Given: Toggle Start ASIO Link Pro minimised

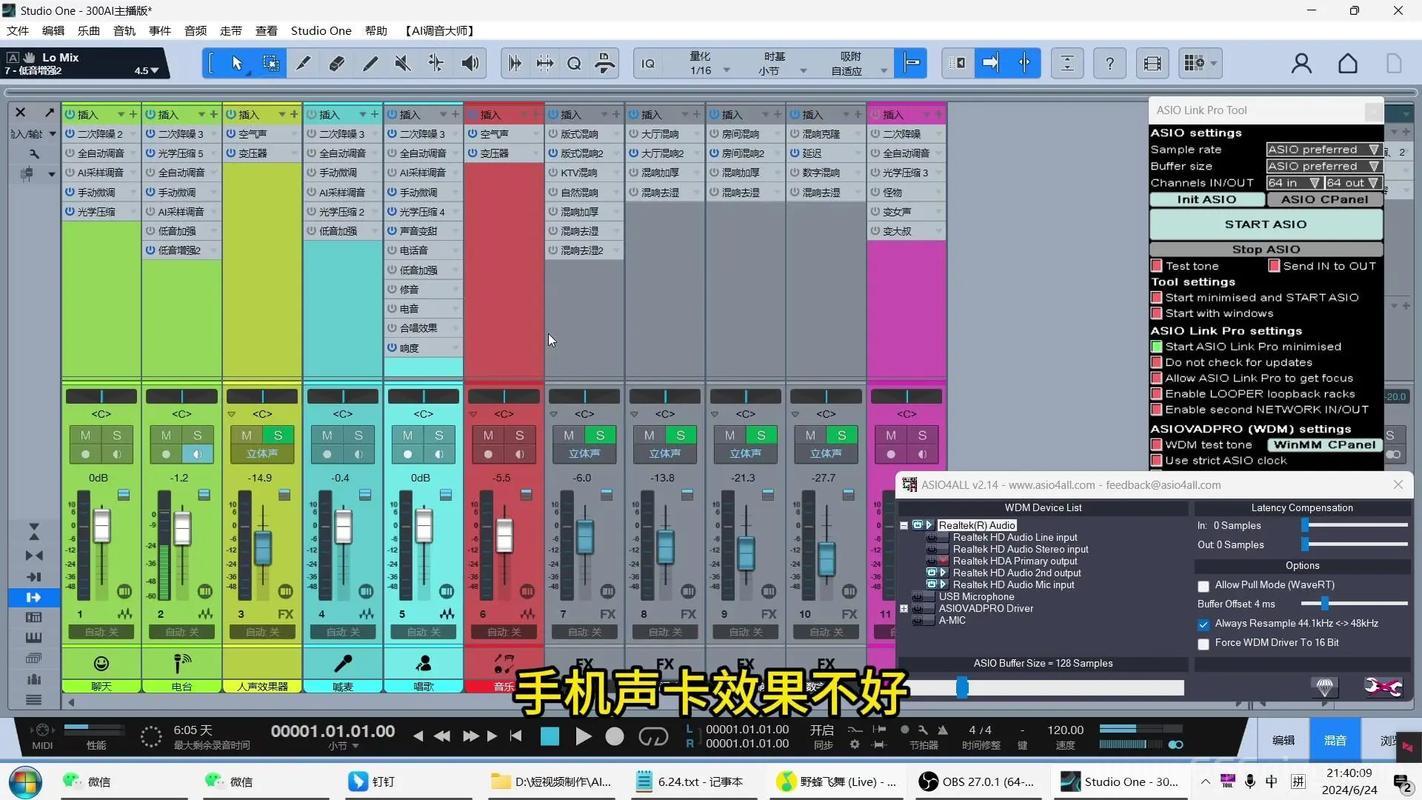Looking at the screenshot, I should pyautogui.click(x=1157, y=347).
